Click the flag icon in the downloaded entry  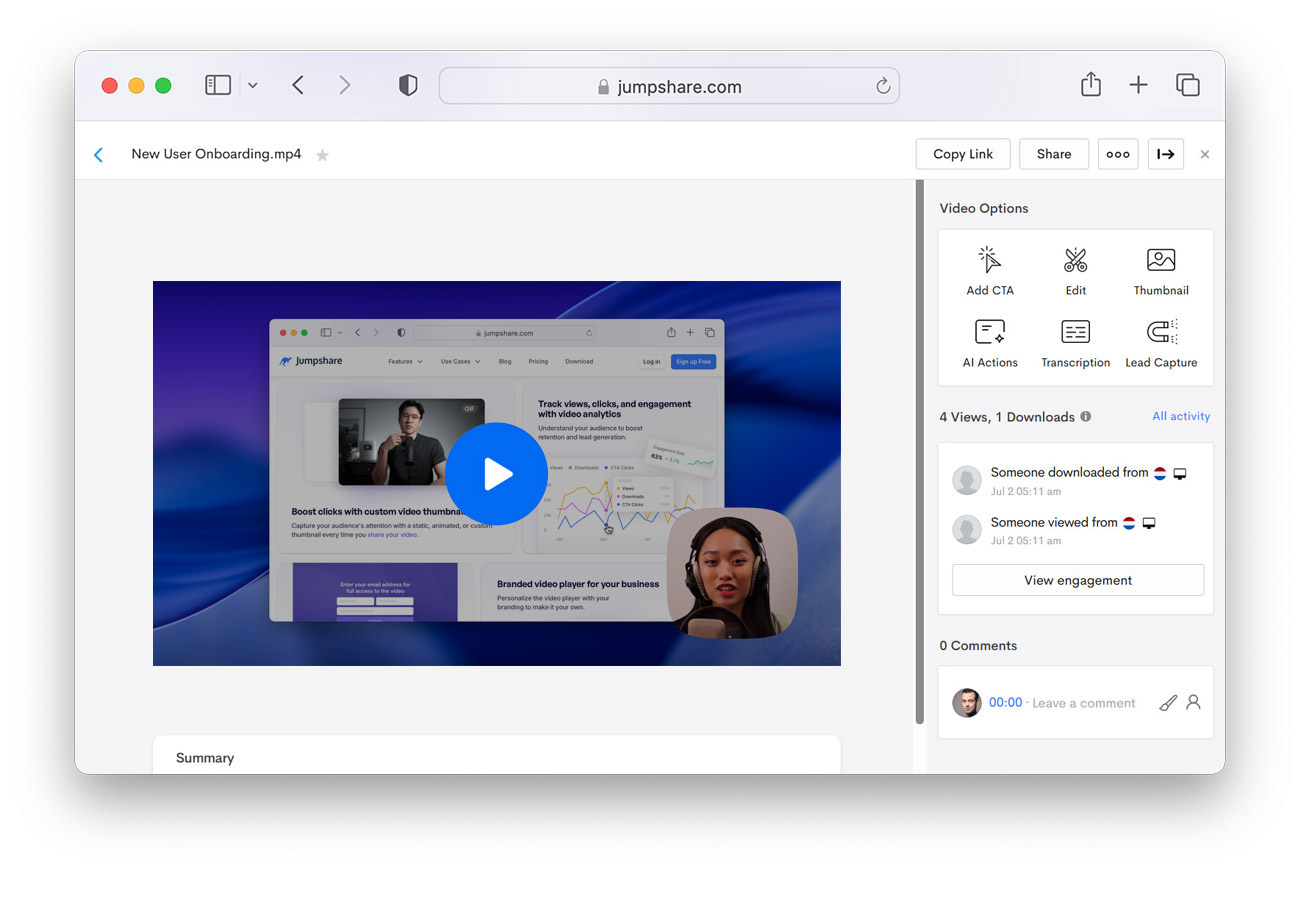click(x=1160, y=473)
